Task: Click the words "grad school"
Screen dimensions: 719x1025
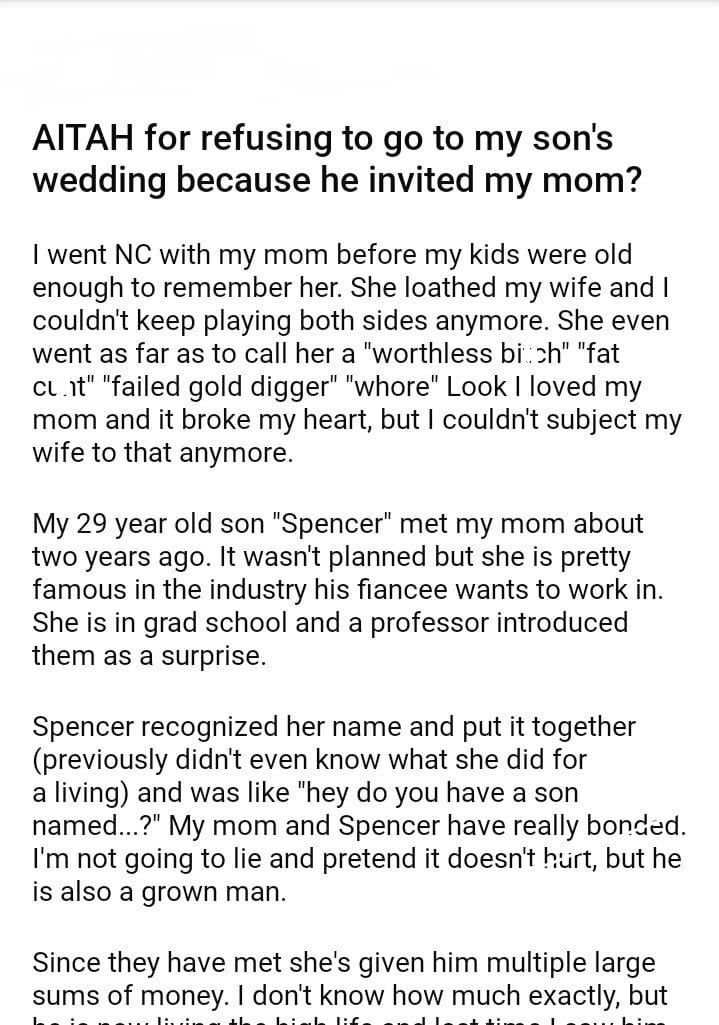Action: click(x=216, y=622)
